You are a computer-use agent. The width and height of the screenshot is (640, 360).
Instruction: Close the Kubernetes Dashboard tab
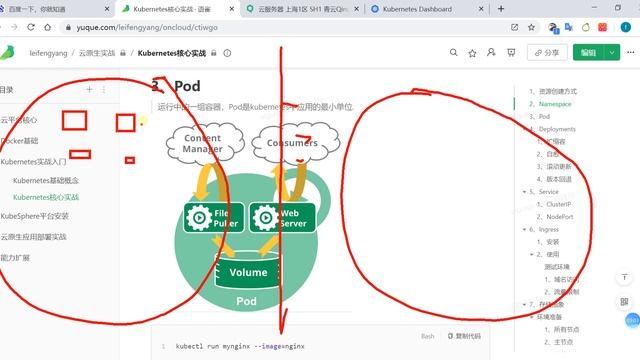click(481, 9)
